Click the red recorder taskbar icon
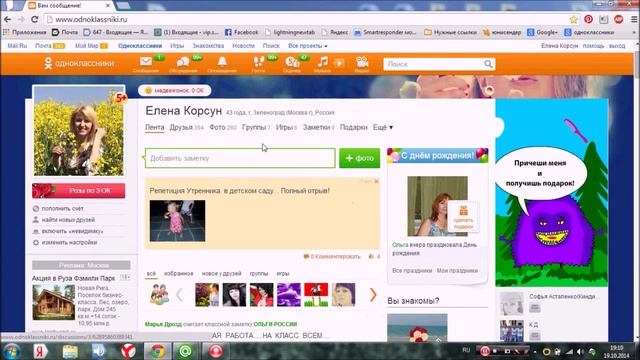 (x=216, y=351)
